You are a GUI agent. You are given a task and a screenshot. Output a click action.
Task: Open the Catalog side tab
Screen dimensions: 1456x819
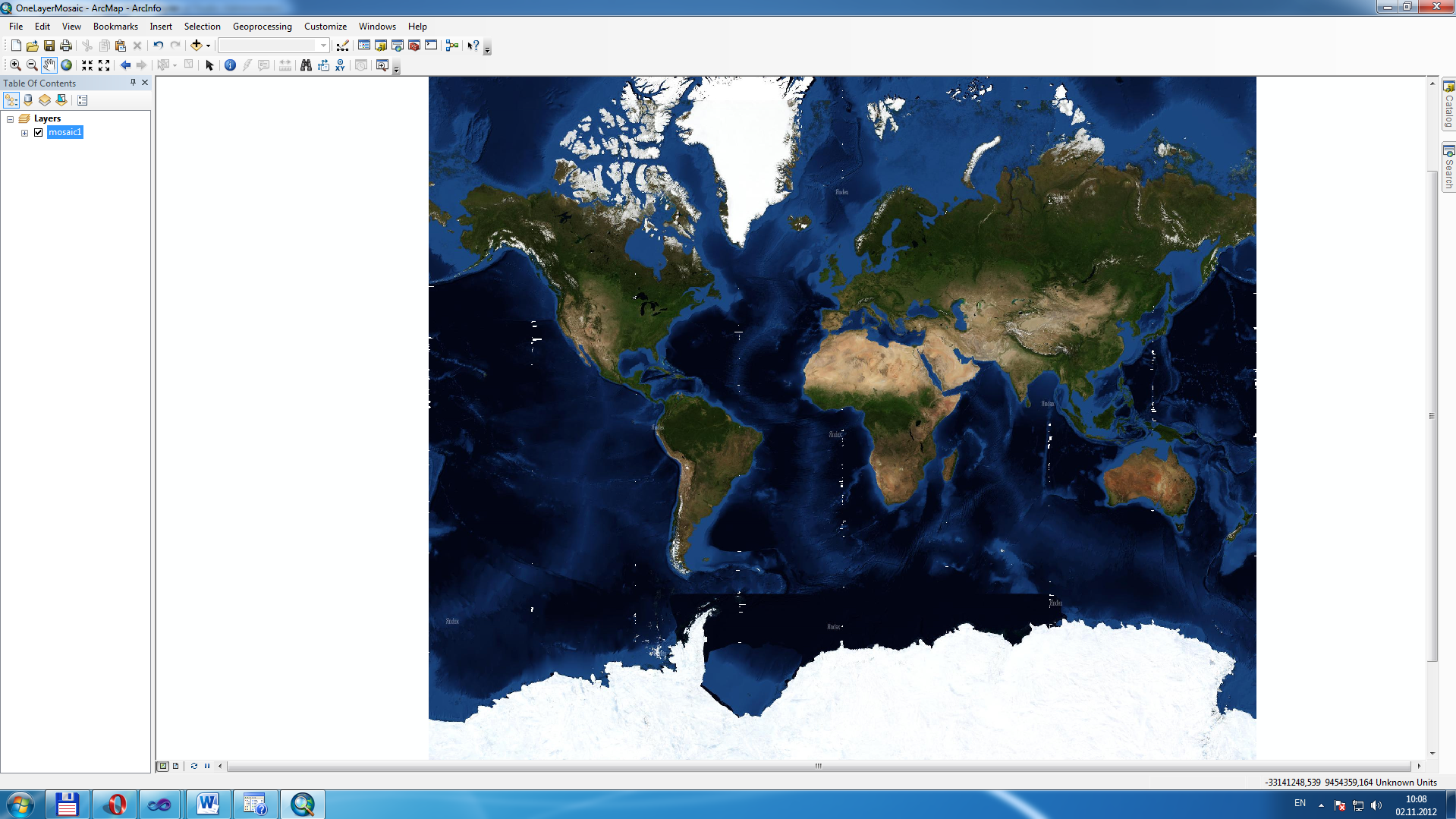[x=1448, y=105]
